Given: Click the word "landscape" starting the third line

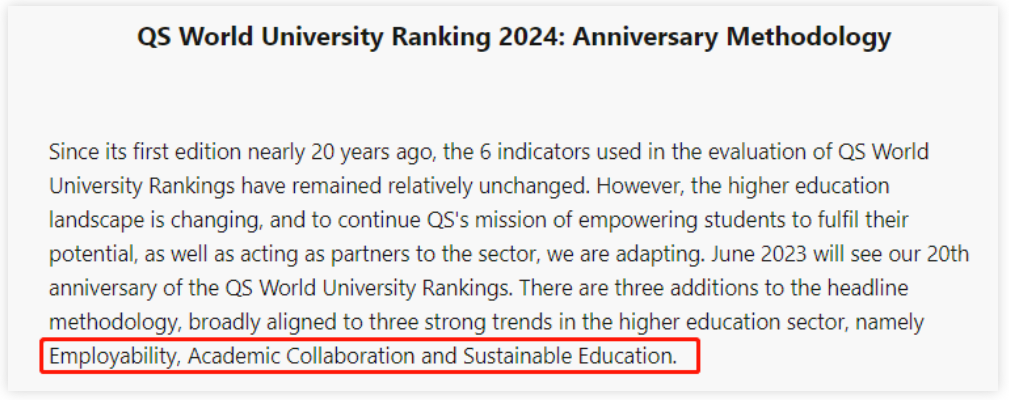Looking at the screenshot, I should pos(95,221).
